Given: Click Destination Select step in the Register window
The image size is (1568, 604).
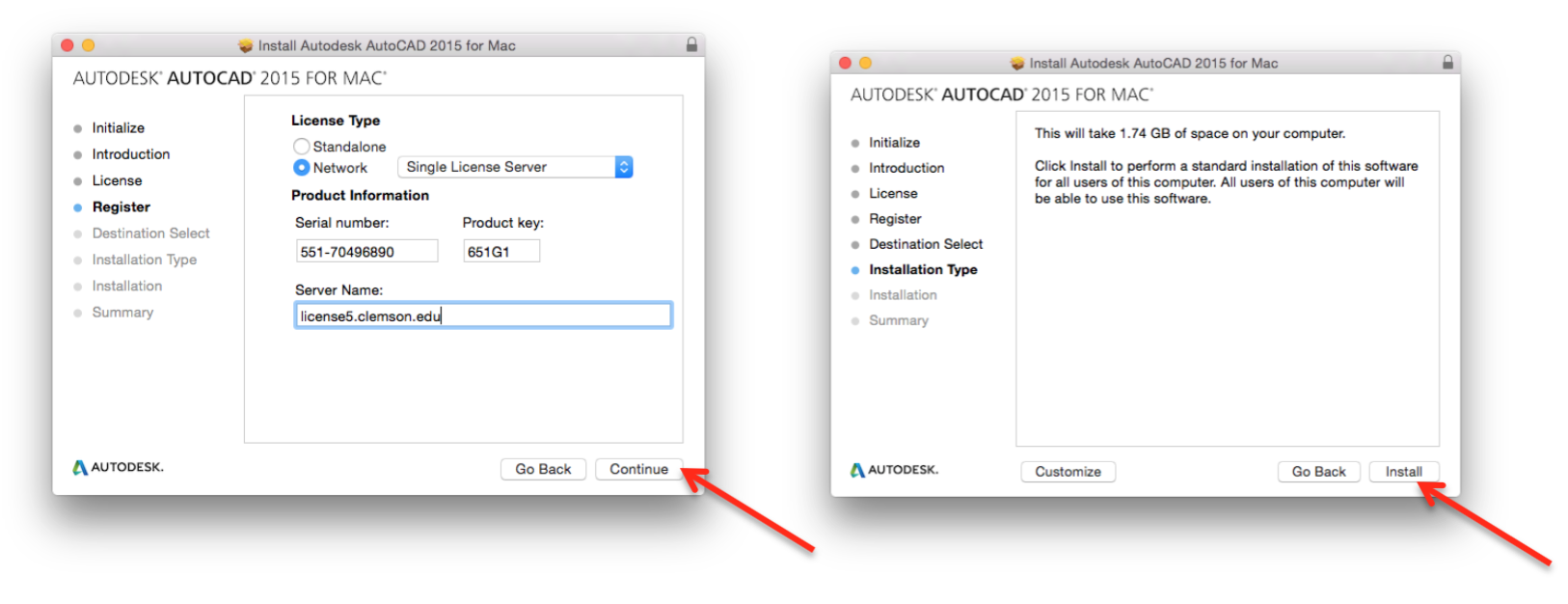Looking at the screenshot, I should click(x=150, y=233).
